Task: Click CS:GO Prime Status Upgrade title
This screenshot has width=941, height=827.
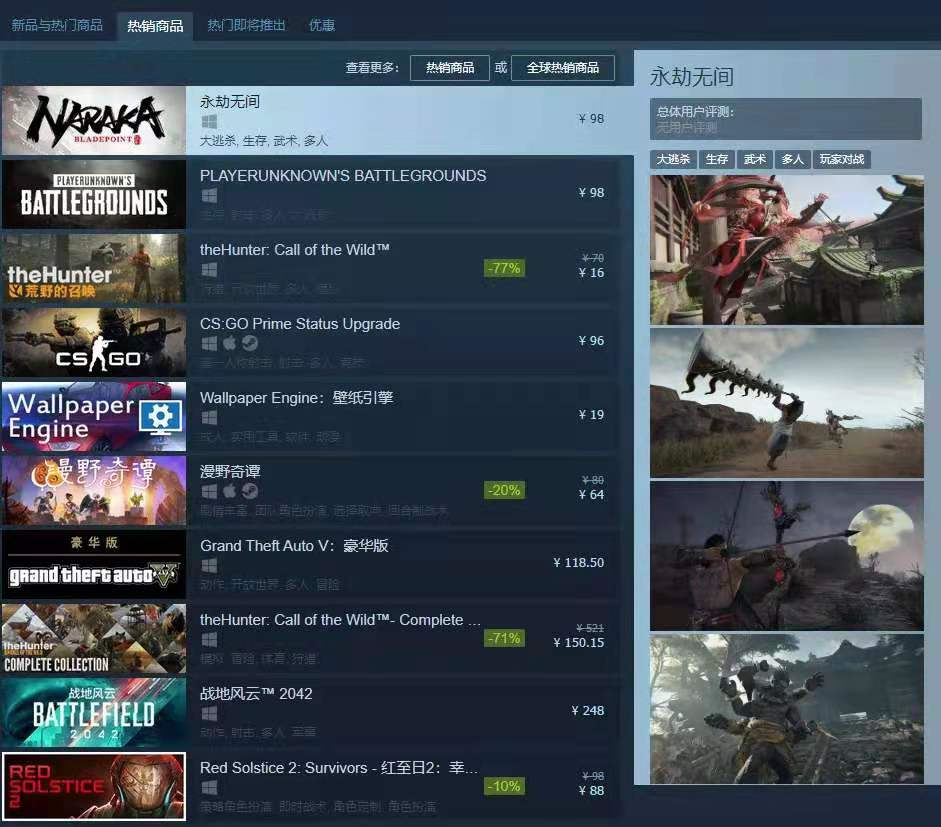Action: coord(299,324)
